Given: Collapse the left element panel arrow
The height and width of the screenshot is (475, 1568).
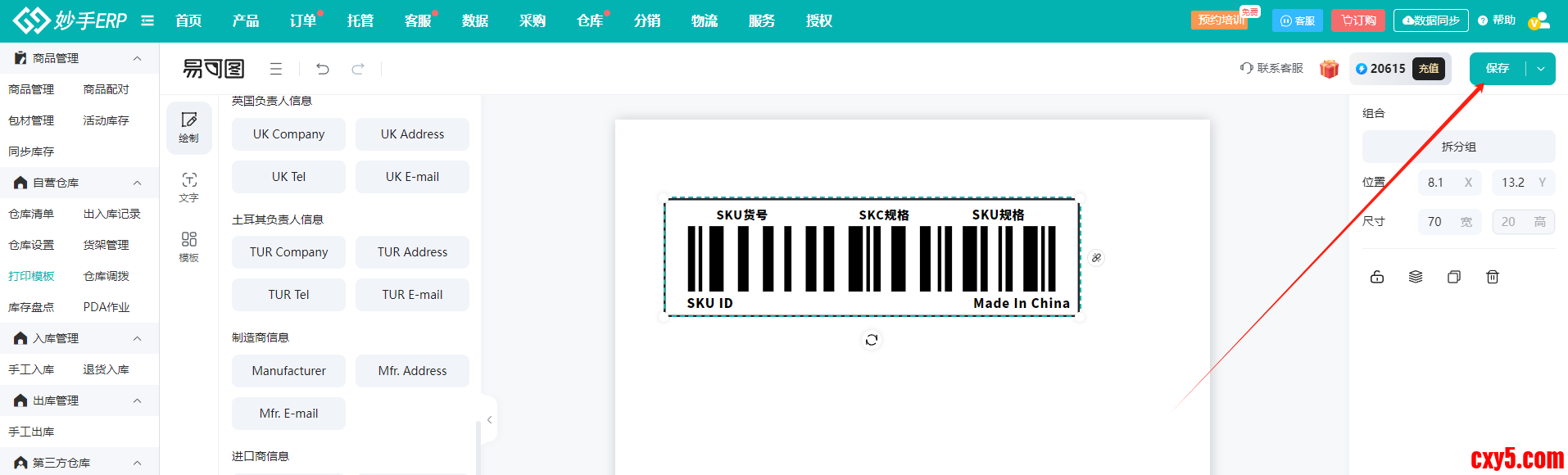Looking at the screenshot, I should click(x=489, y=420).
